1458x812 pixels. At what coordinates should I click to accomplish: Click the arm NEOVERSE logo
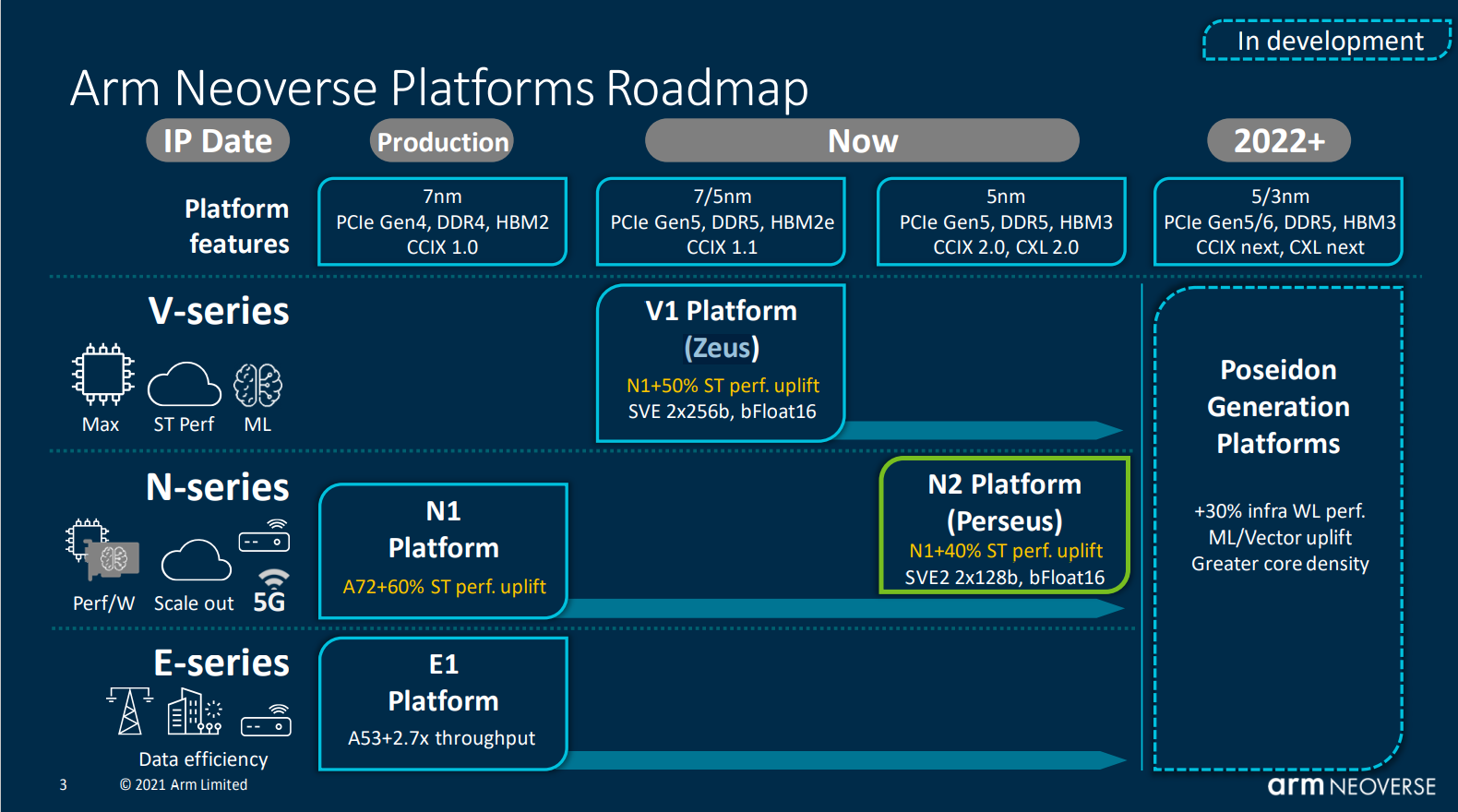(1352, 786)
